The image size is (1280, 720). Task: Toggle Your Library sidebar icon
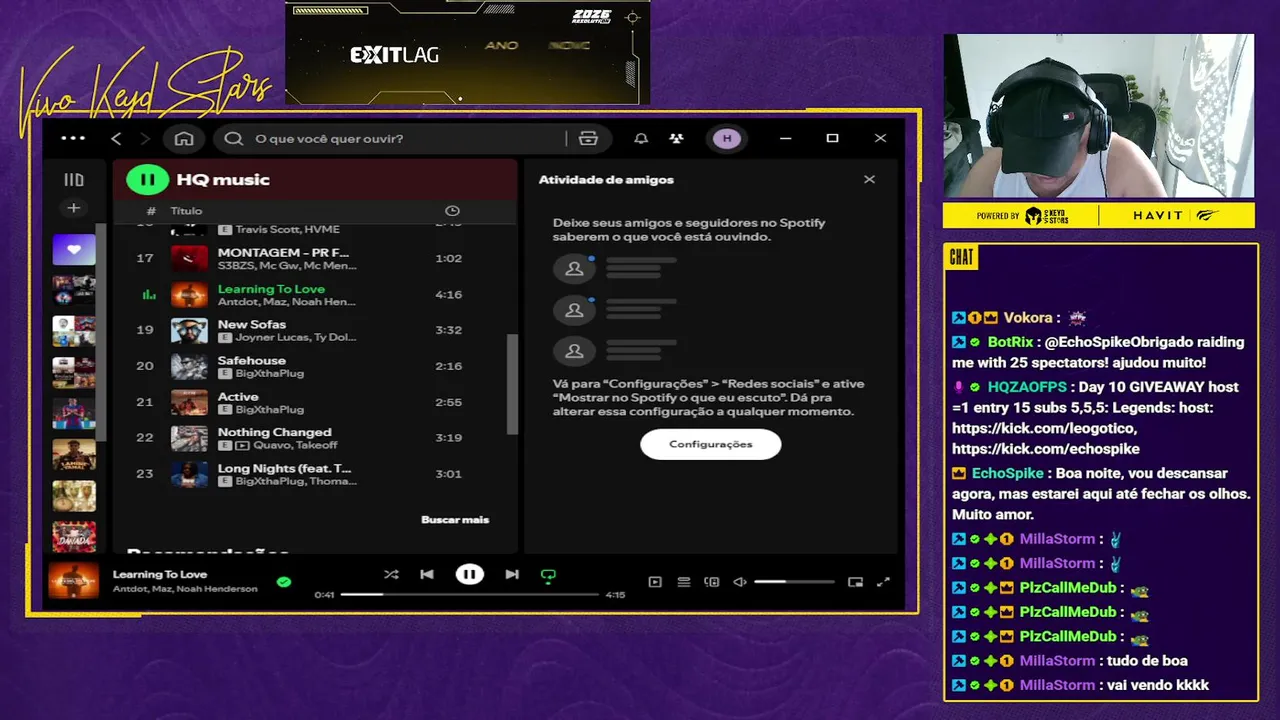(74, 180)
